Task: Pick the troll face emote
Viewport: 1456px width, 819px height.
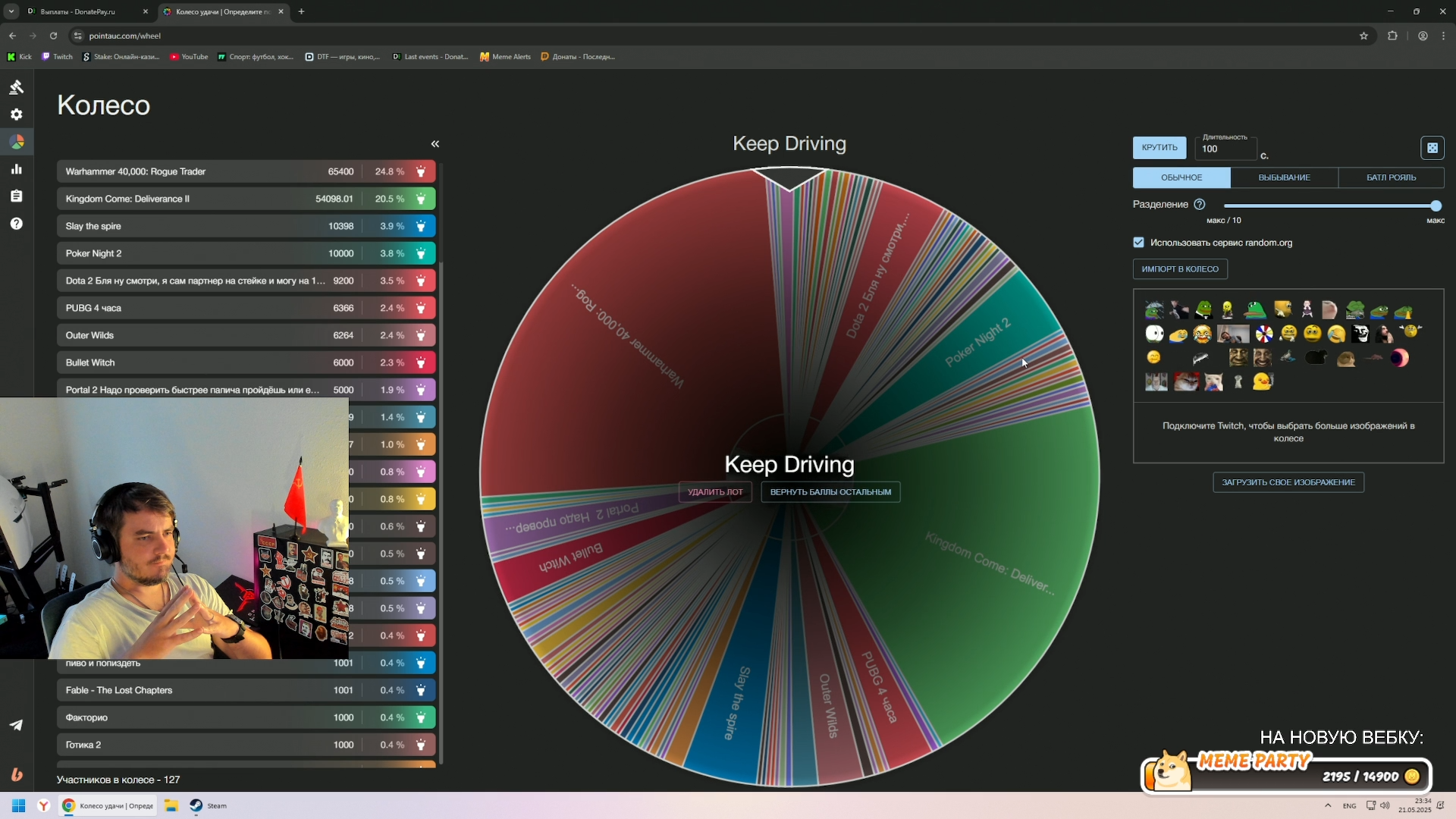Action: point(1360,334)
